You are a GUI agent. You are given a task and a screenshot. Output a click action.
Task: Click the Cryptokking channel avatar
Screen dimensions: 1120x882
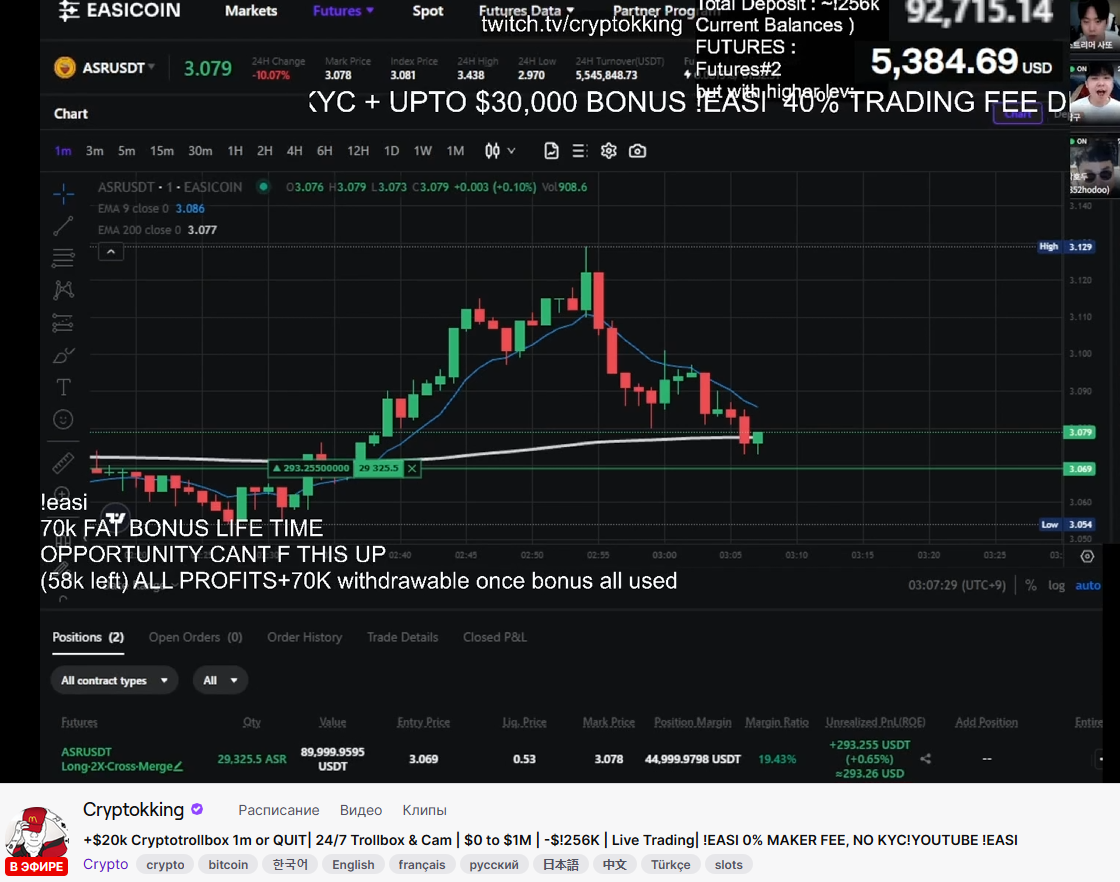pyautogui.click(x=37, y=833)
